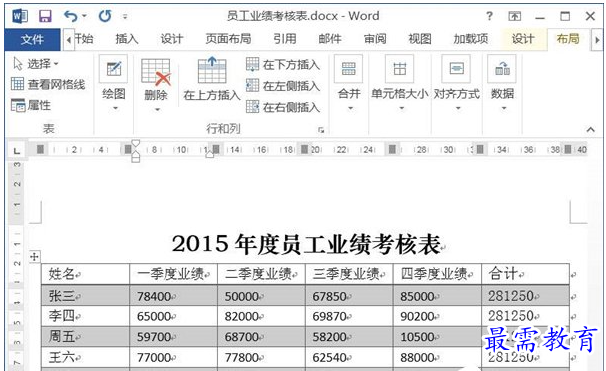Switch to the 视图 tab
Screen dimensions: 606x371
(420, 39)
